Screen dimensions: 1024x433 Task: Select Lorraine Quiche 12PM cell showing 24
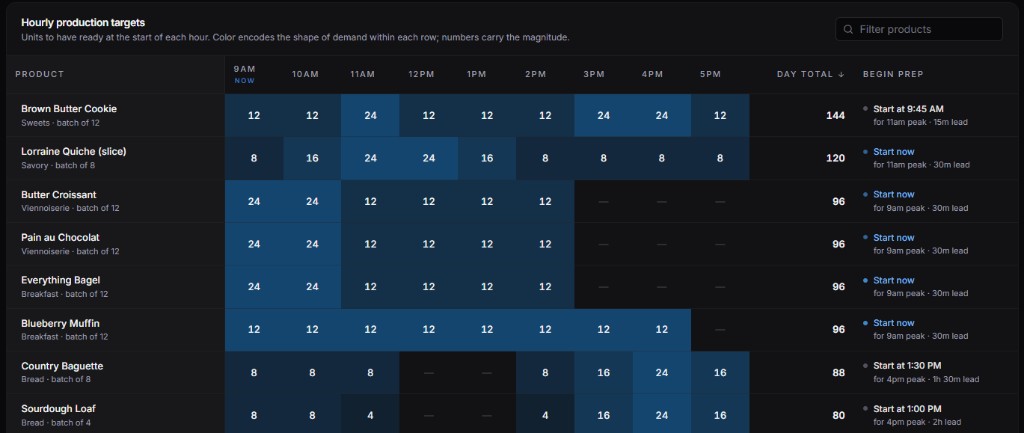(428, 158)
